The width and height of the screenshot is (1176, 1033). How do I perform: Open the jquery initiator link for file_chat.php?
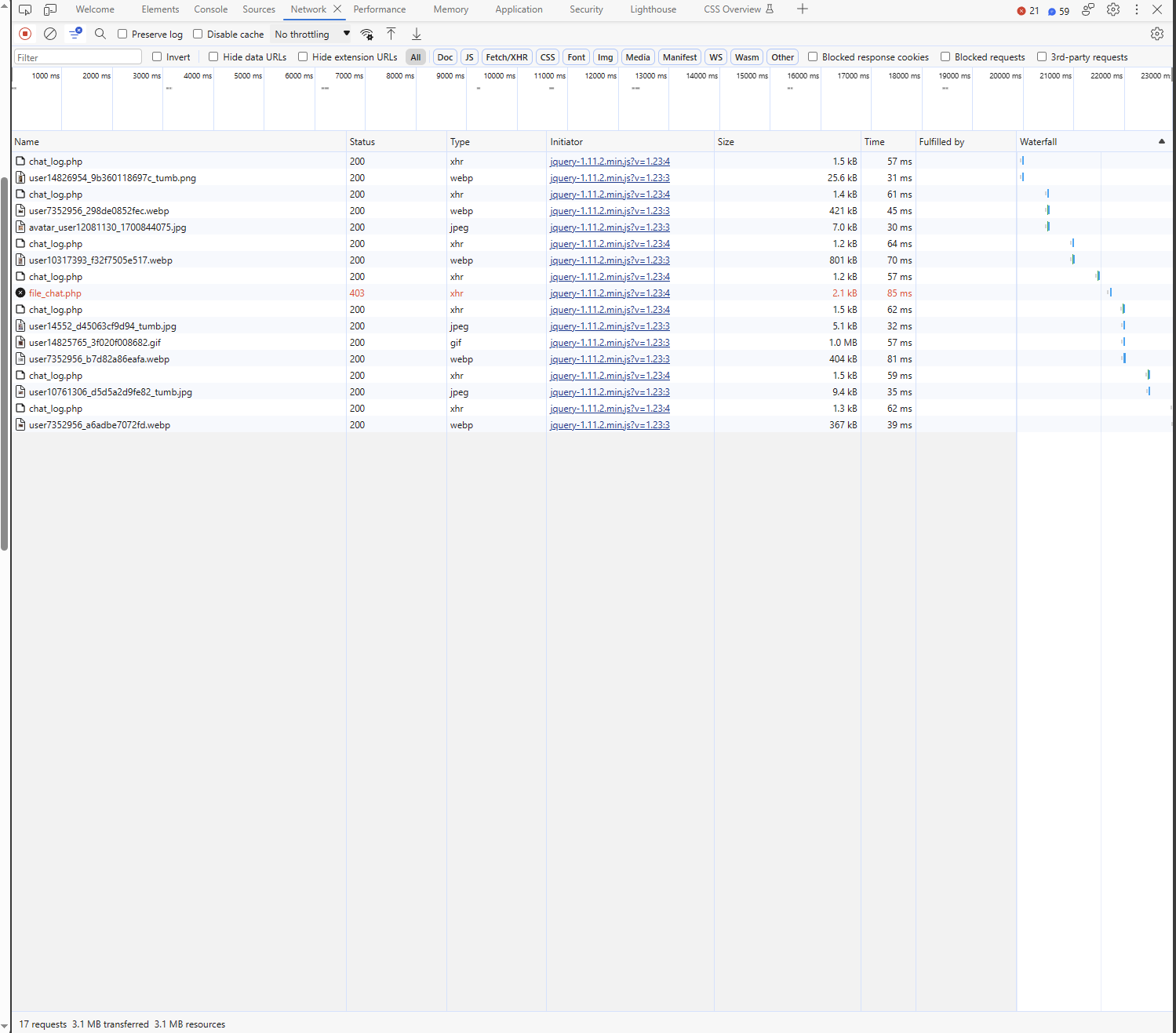(x=610, y=293)
